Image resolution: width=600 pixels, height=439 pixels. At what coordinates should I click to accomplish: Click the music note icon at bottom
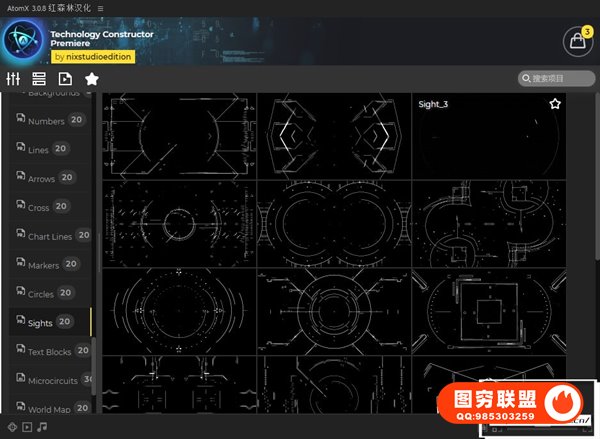(x=44, y=427)
